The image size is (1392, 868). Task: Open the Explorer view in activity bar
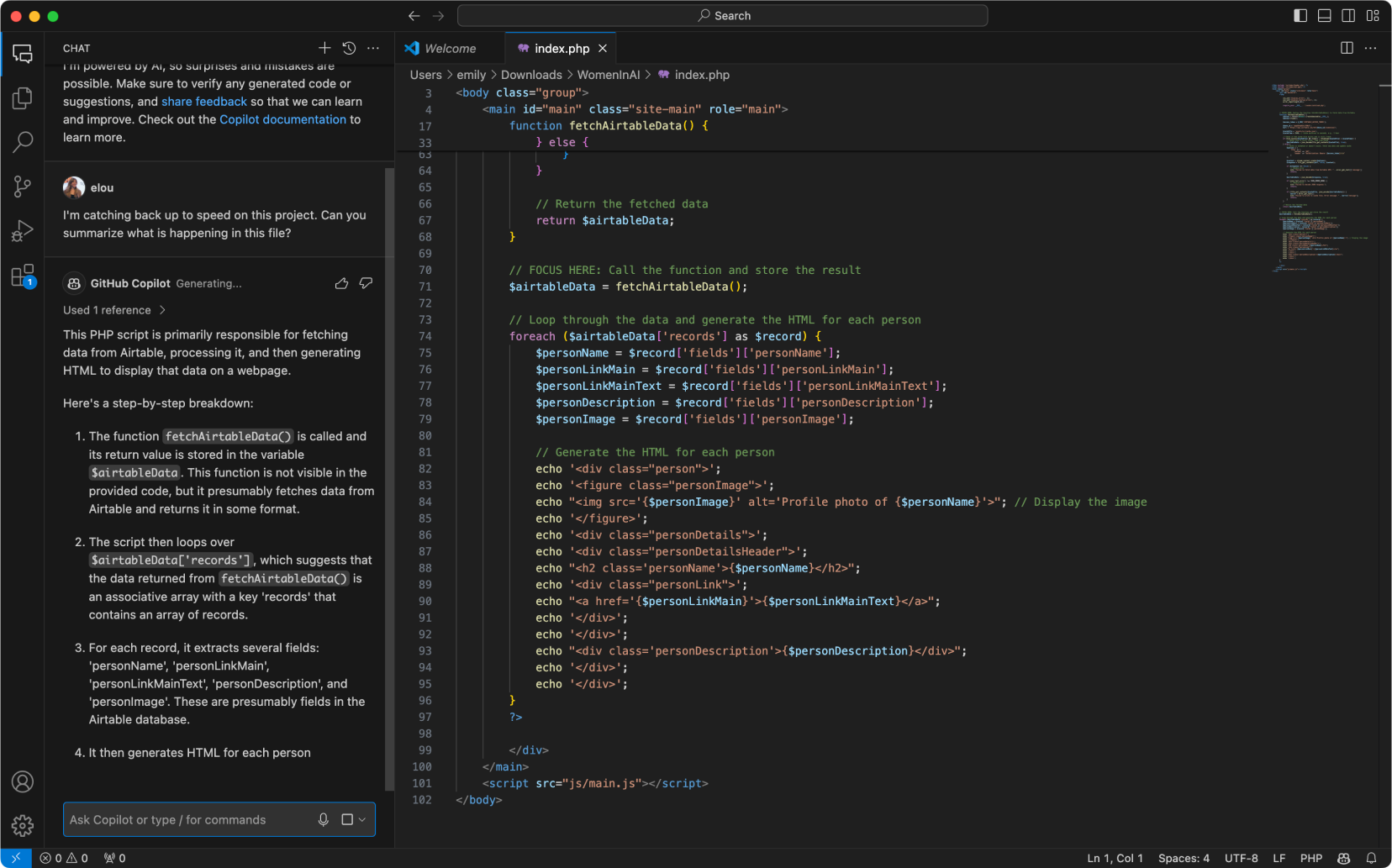[23, 98]
